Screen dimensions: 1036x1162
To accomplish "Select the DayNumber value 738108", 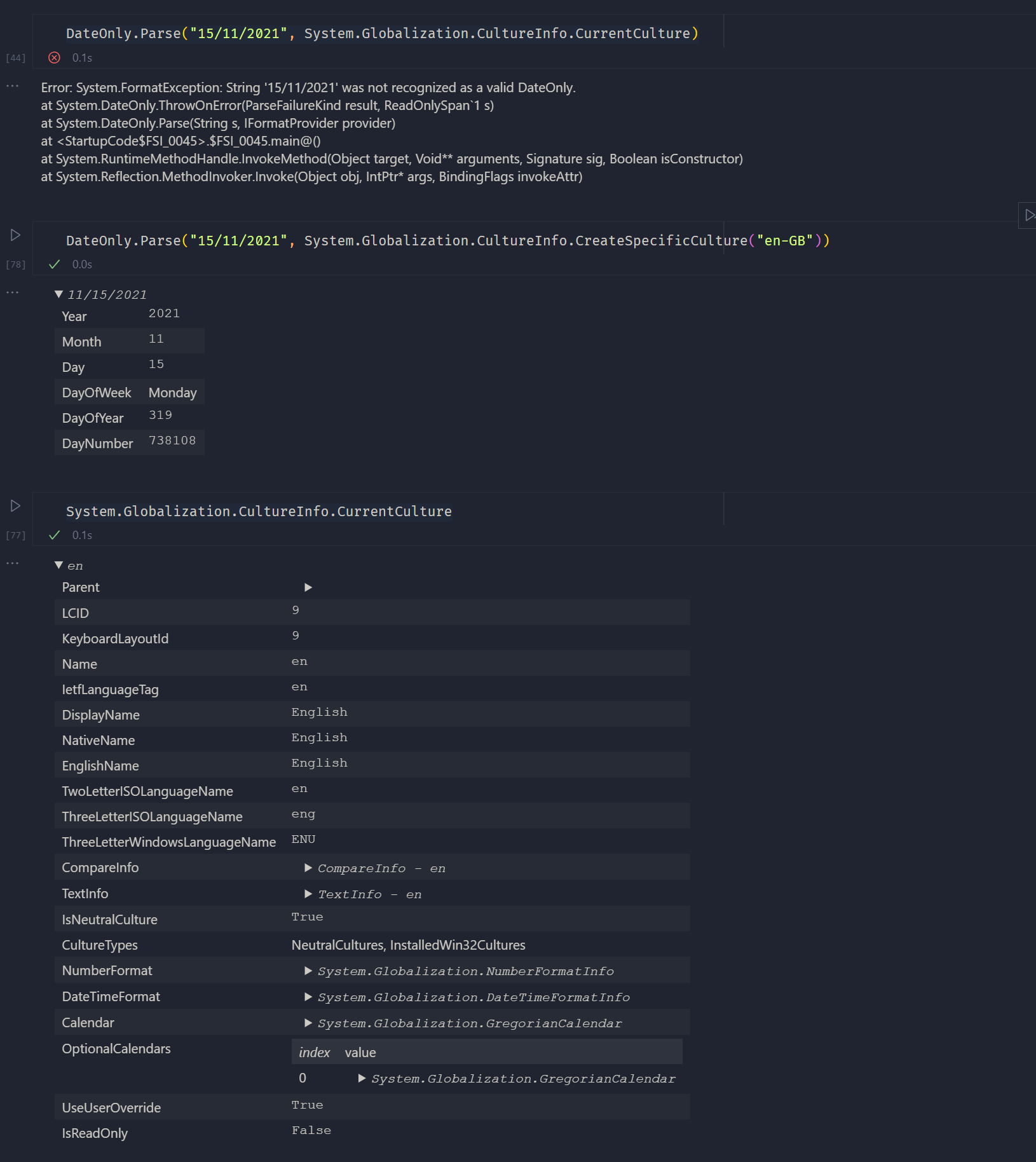I will coord(172,440).
